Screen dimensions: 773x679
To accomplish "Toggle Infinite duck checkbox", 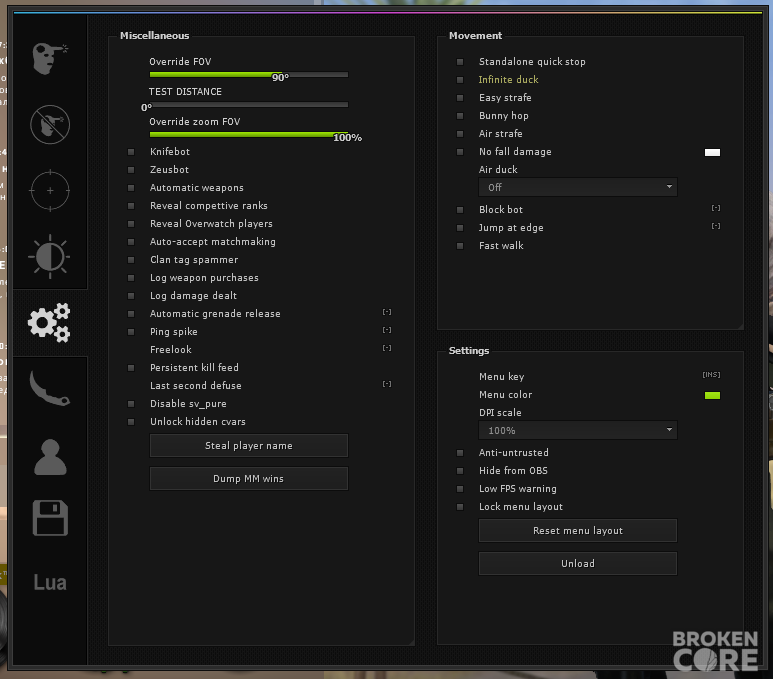I will 460,80.
